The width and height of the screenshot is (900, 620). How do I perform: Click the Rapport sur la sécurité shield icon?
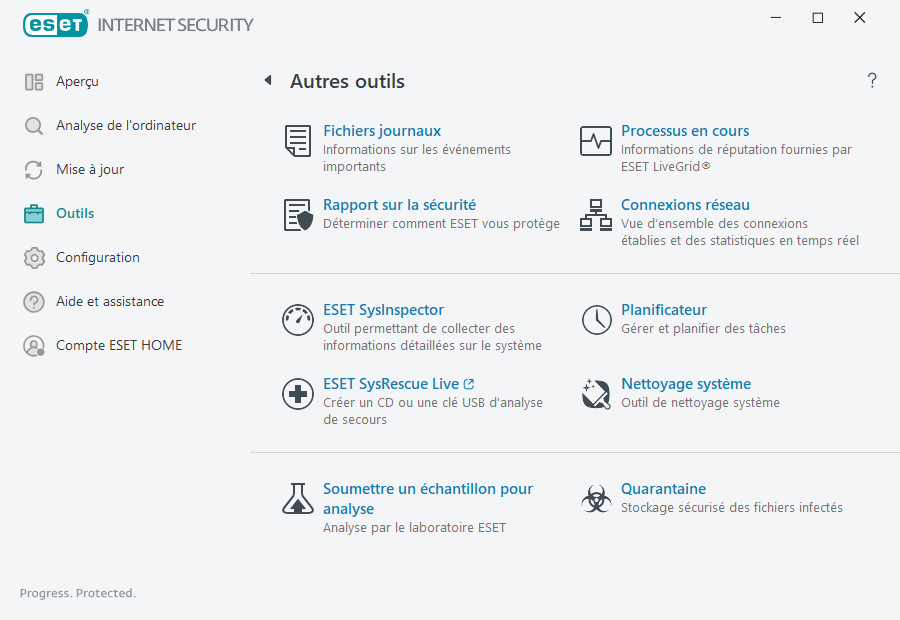298,215
